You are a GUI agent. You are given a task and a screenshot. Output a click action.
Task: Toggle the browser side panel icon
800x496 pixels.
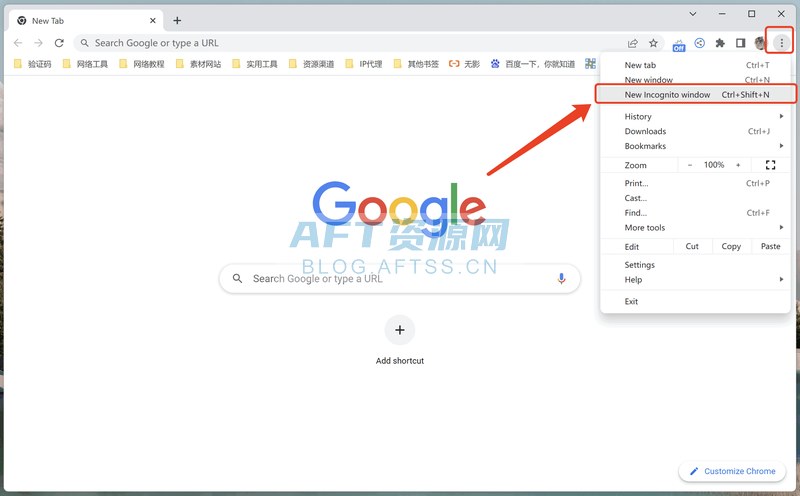(x=740, y=43)
